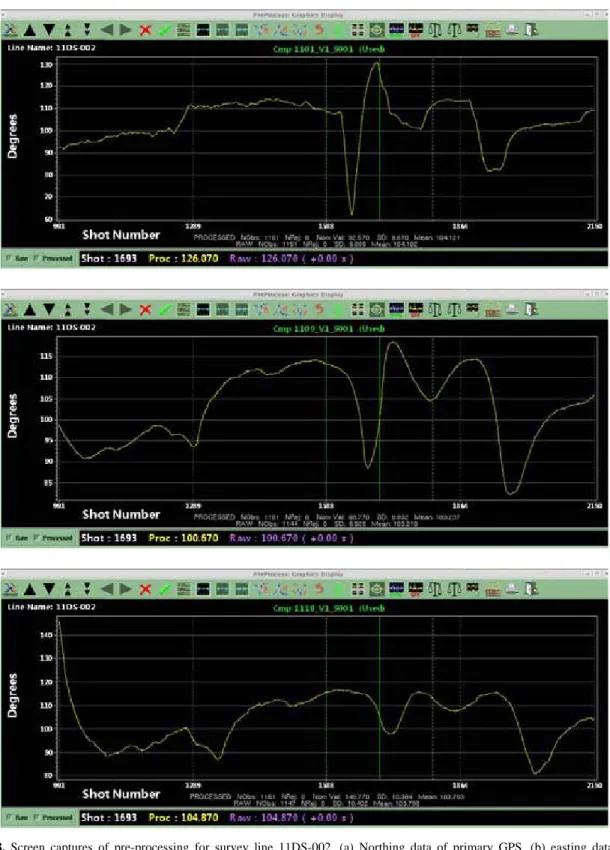Image resolution: width=610 pixels, height=850 pixels.
Task: Click printer icon in Cmp 1110 window toolbar
Action: (x=512, y=589)
